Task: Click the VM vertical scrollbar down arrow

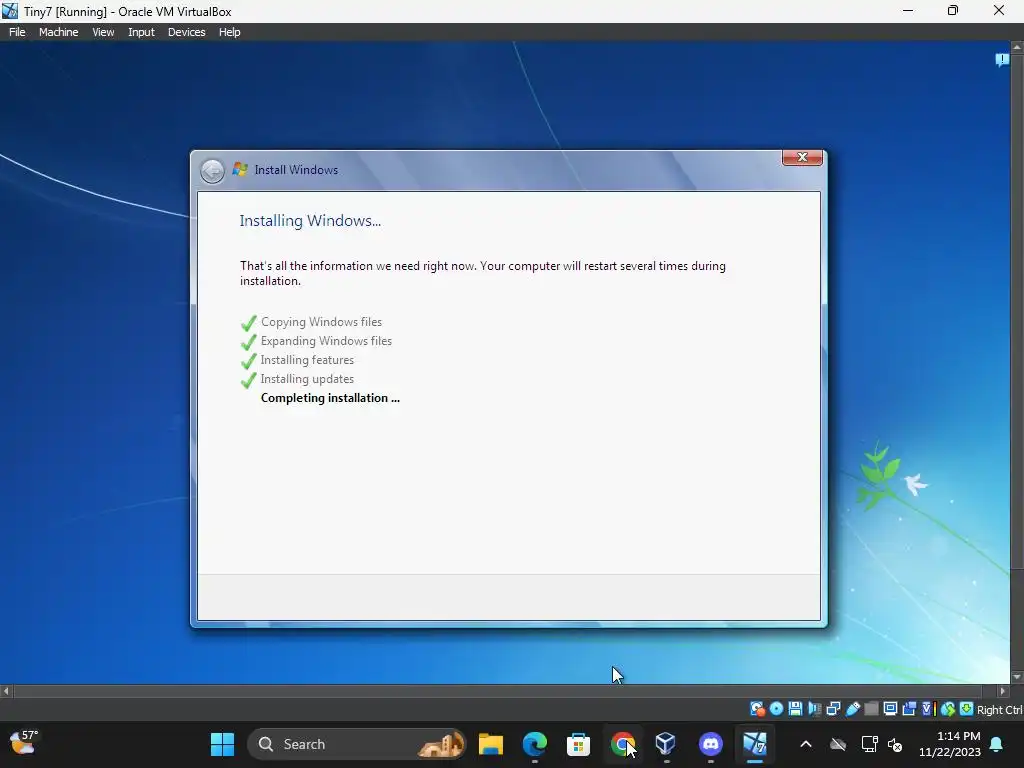Action: pos(1017,677)
